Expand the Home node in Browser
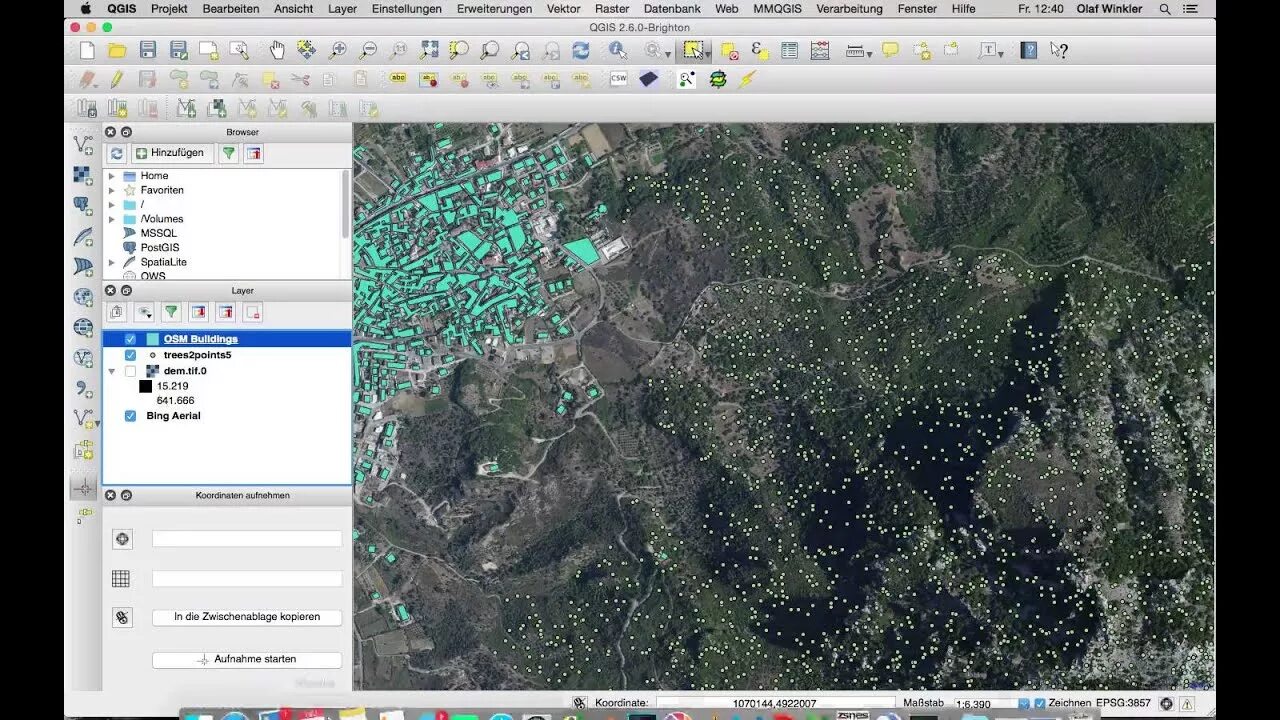The width and height of the screenshot is (1280, 720). 112,176
